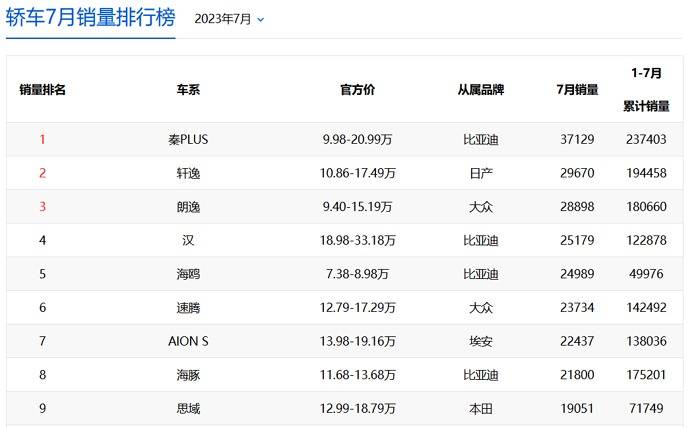This screenshot has width=700, height=428.
Task: Open the 思域 car series link
Action: coord(188,408)
